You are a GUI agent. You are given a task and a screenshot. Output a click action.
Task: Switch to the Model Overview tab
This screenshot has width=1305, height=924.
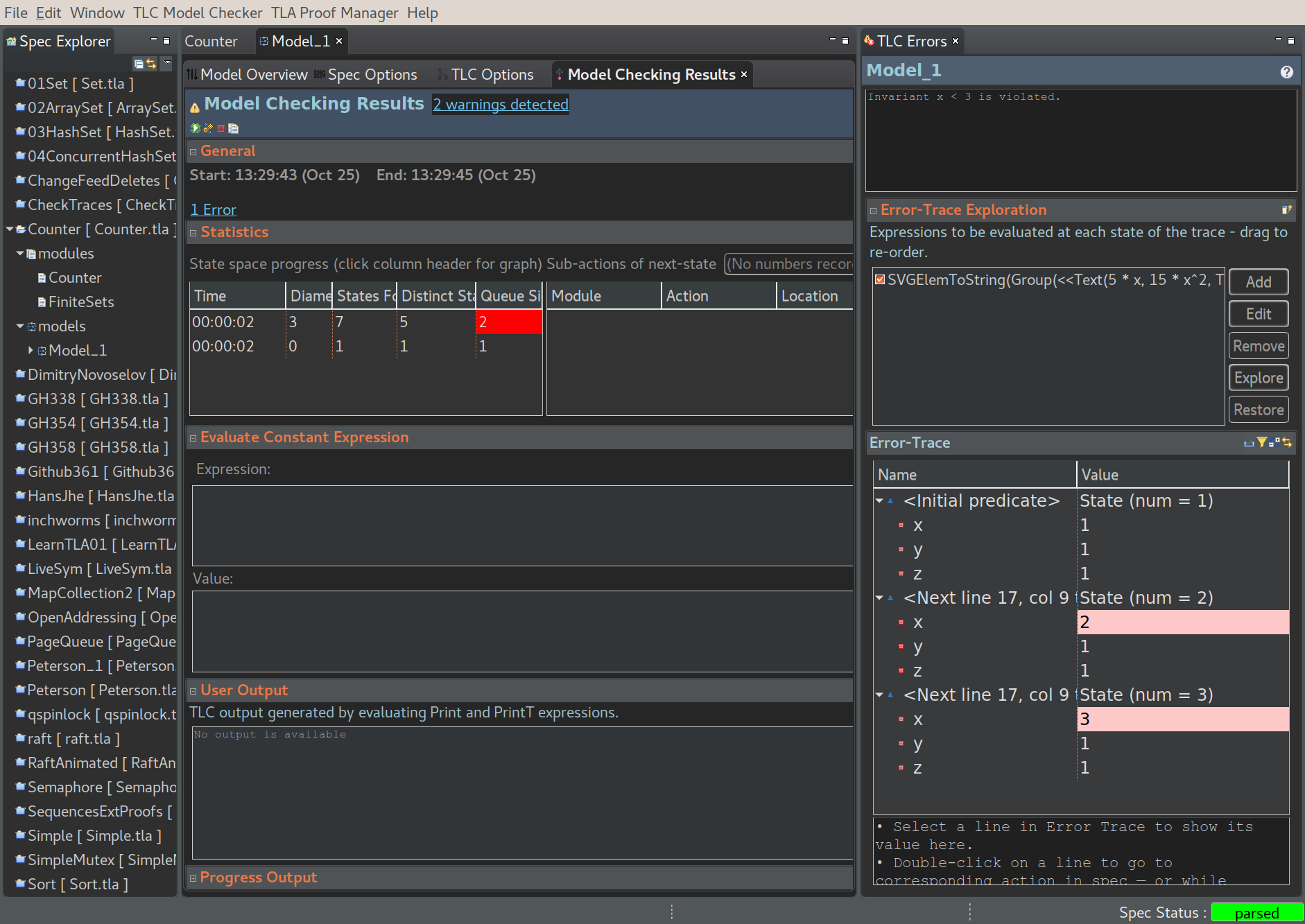254,74
